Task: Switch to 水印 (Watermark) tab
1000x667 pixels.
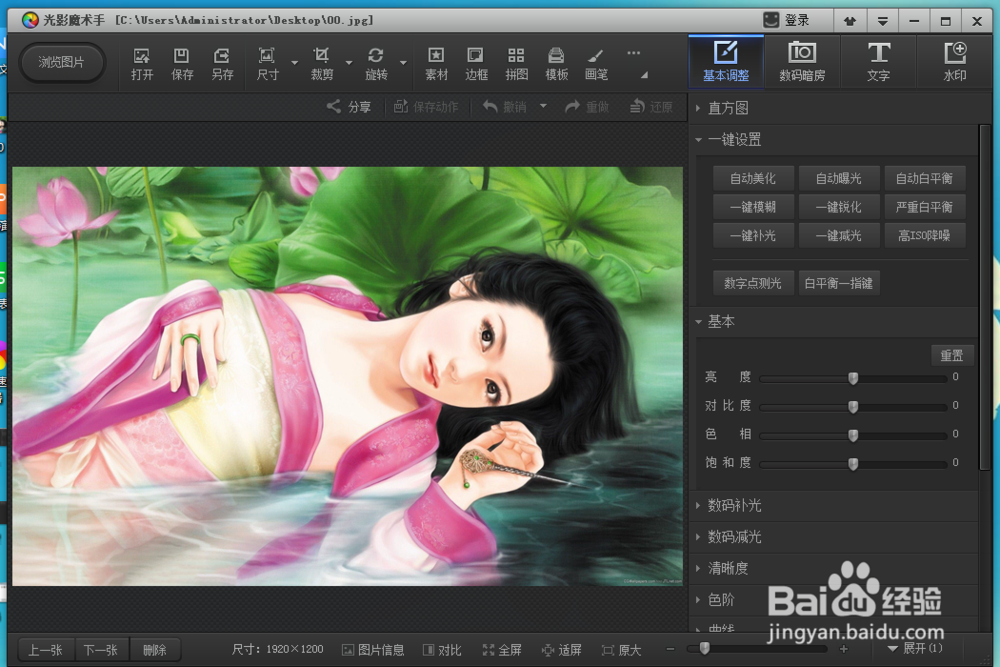Action: tap(955, 61)
